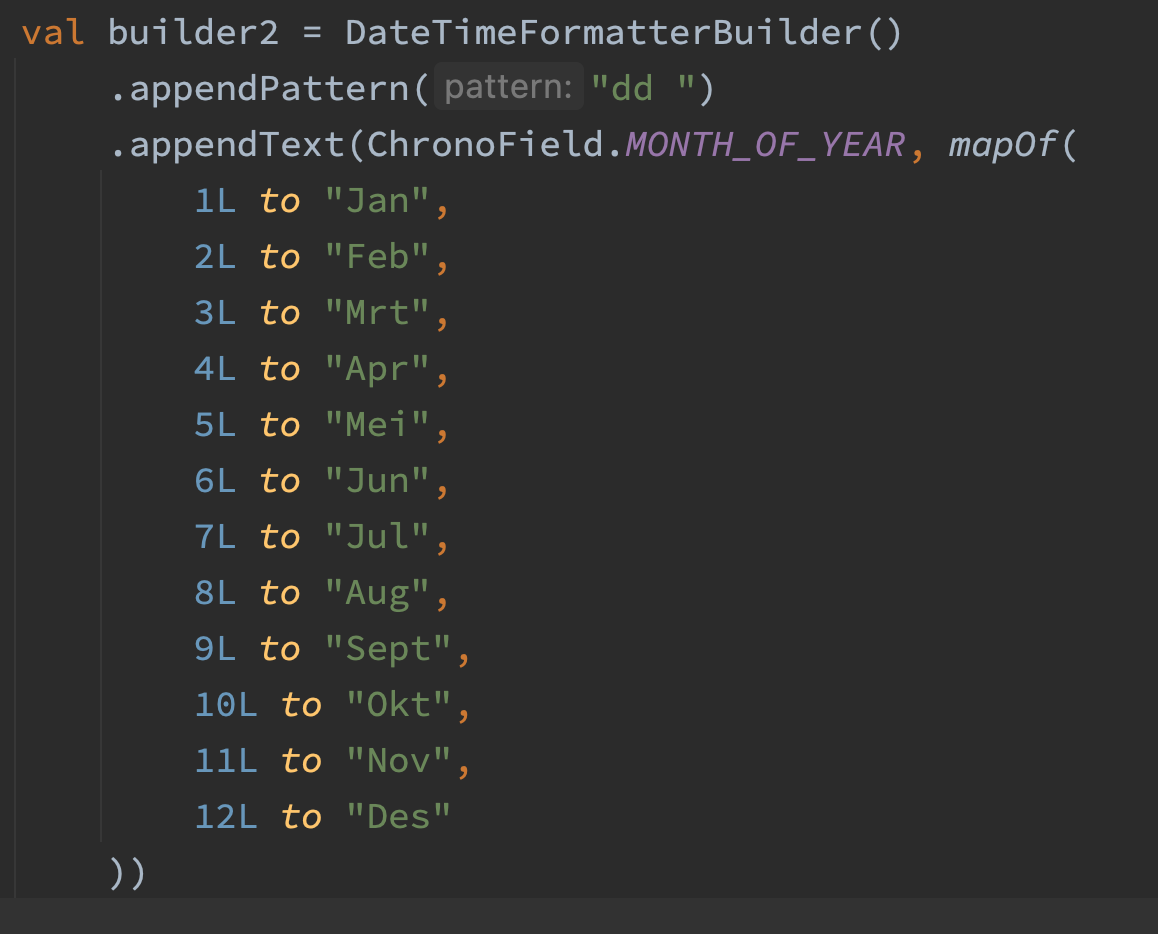Click the "Mrt" string

coord(377,313)
